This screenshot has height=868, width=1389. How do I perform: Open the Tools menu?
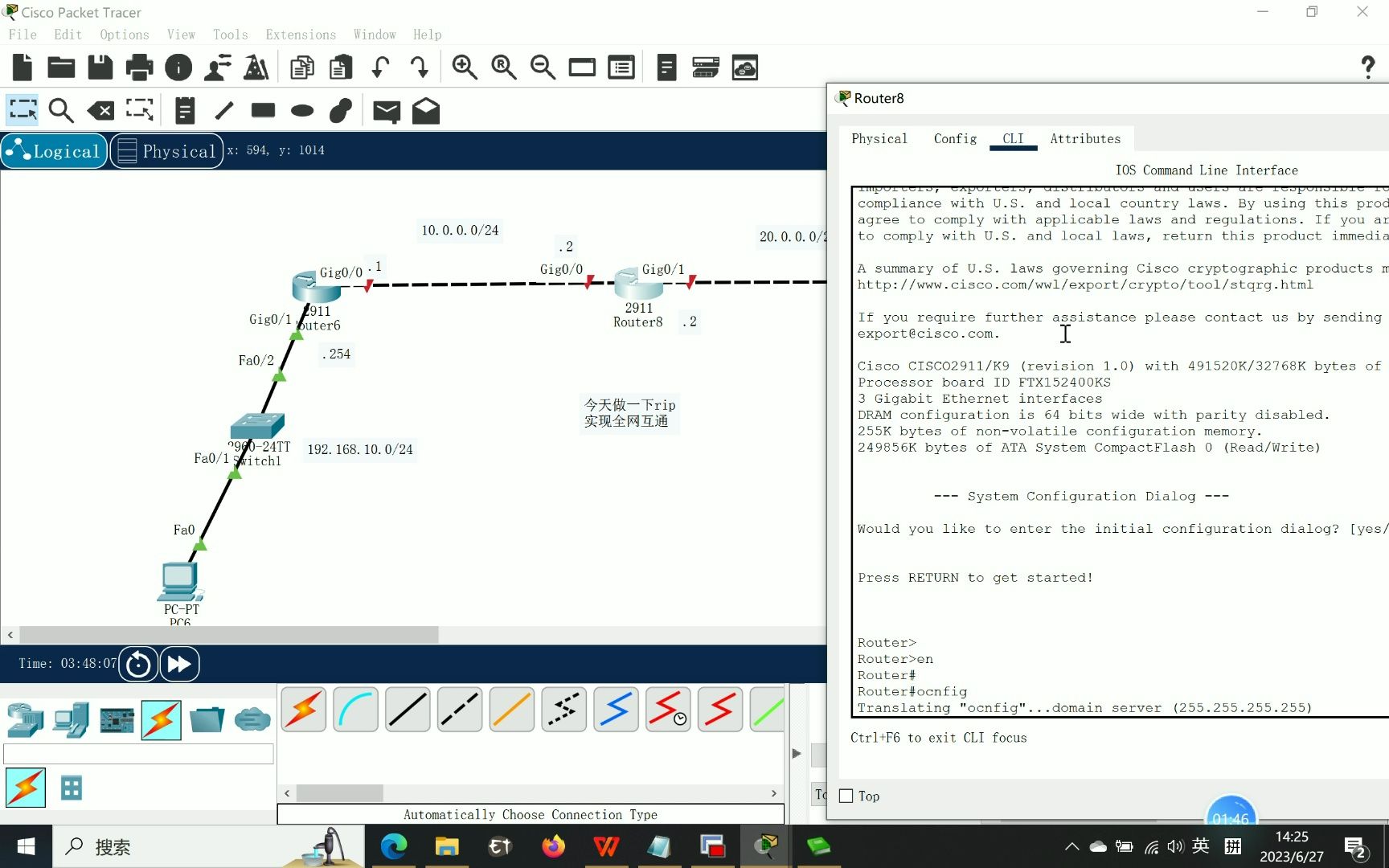coord(230,35)
